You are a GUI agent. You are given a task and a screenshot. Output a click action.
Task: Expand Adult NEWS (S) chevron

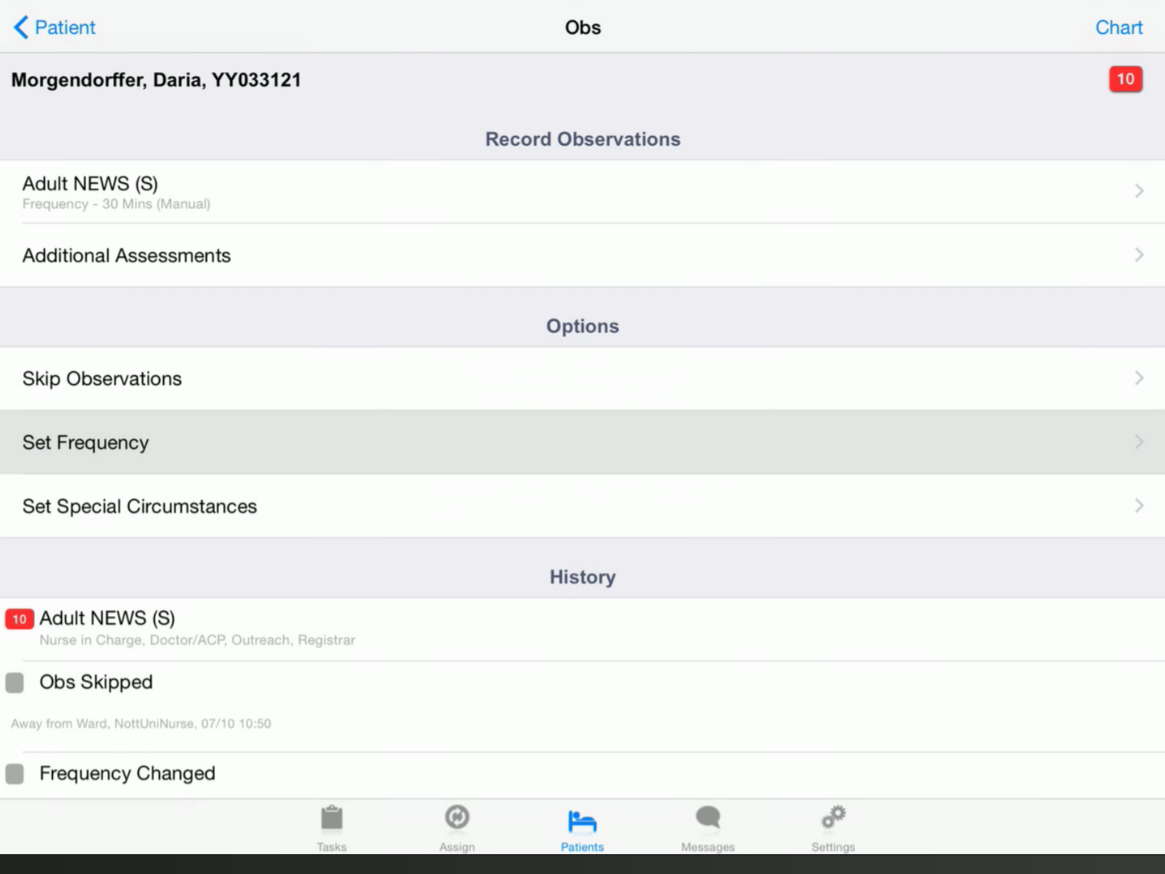pos(1139,191)
